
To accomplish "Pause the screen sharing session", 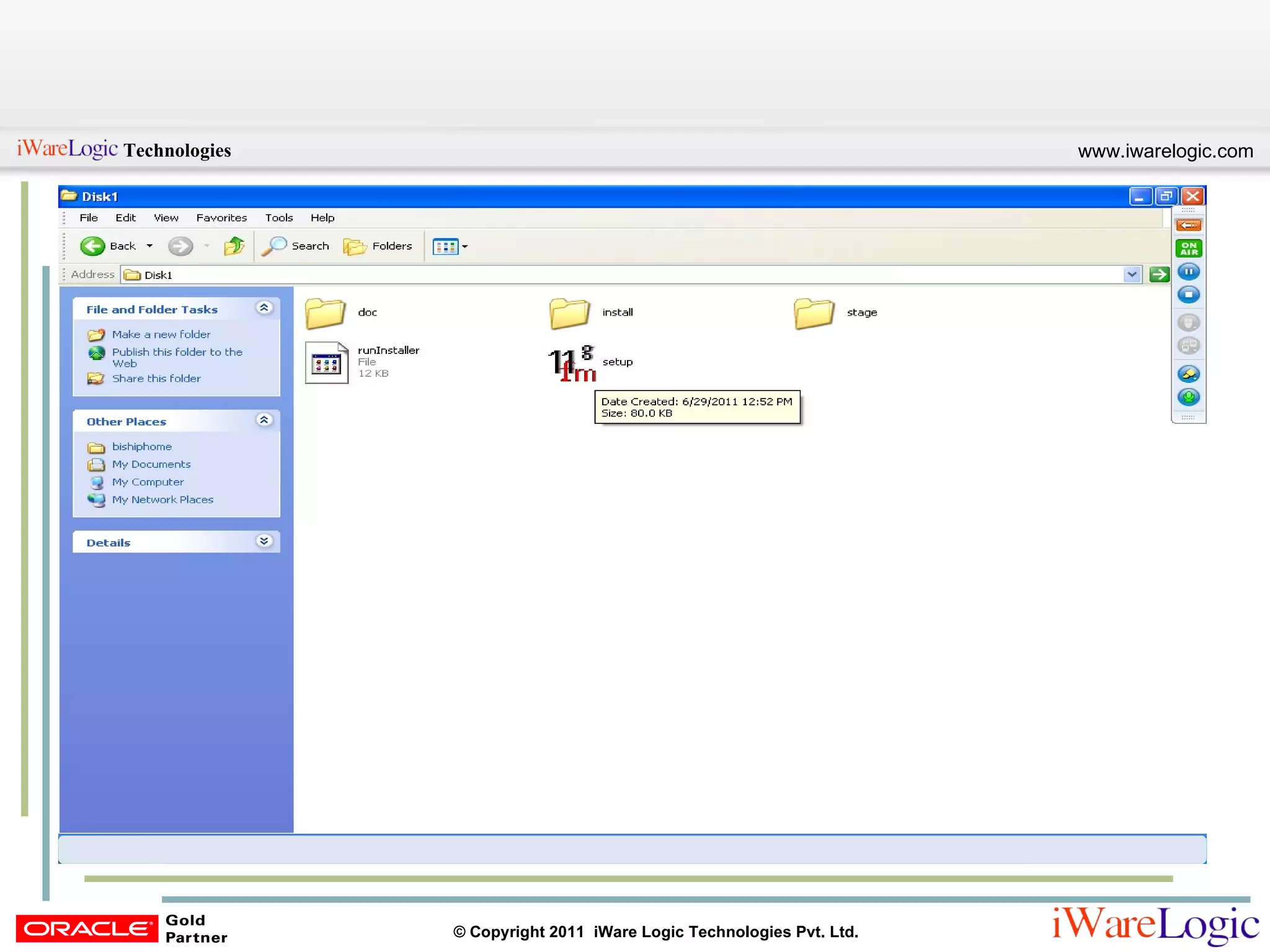I will pos(1188,271).
